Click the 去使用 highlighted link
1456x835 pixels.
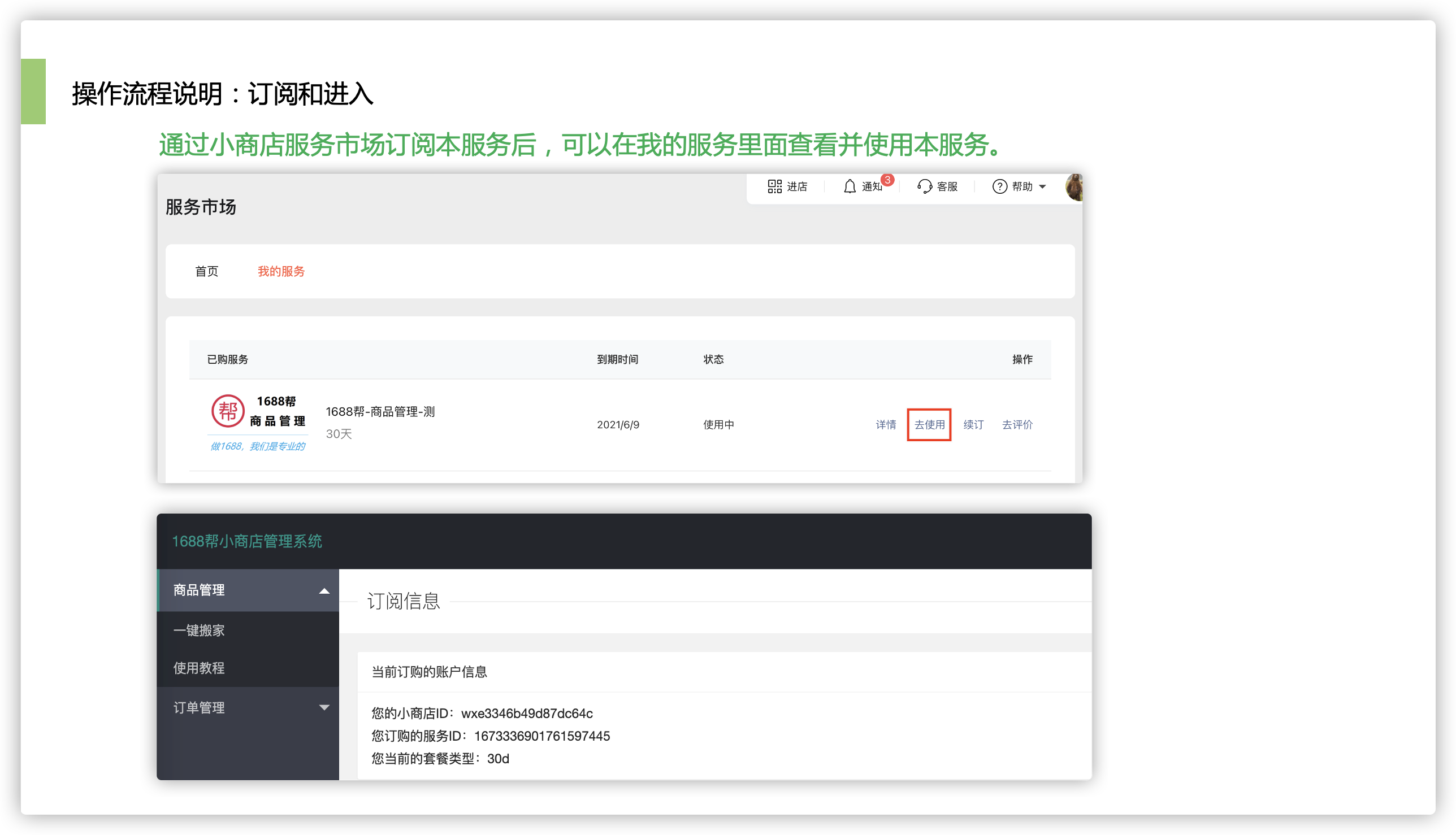(x=930, y=424)
